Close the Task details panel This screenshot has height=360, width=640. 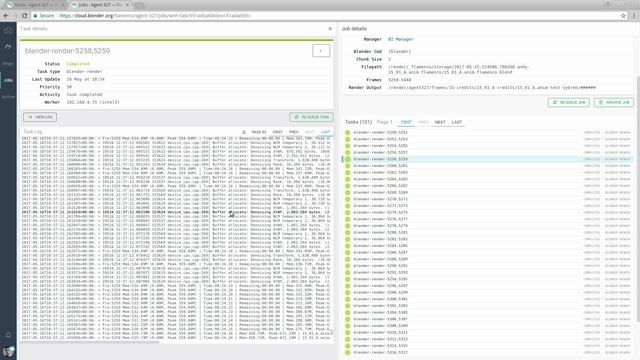[330, 29]
